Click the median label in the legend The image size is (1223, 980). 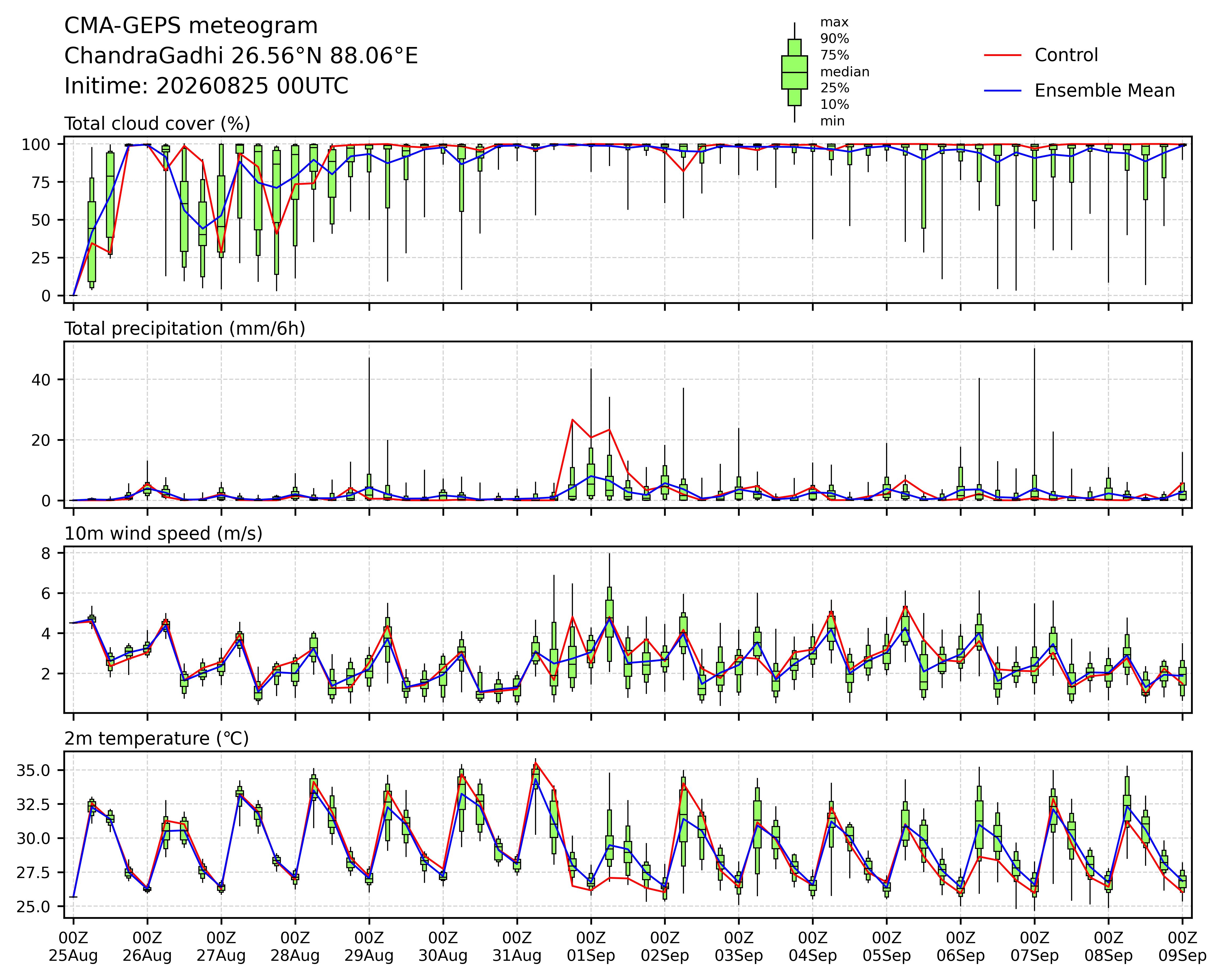845,72
